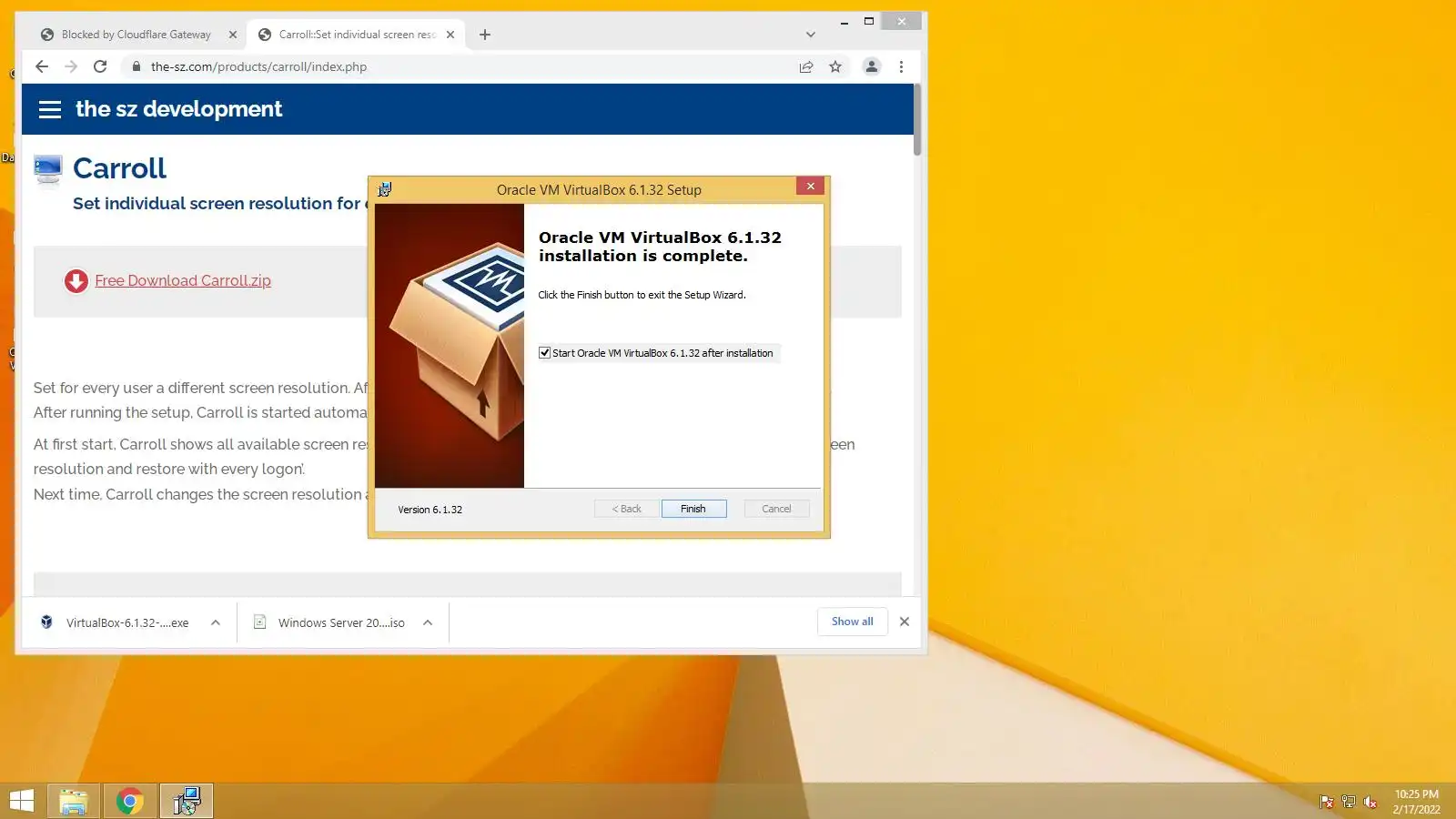1456x819 pixels.
Task: Click Cancel in the VirtualBox Setup dialog
Action: pos(776,509)
